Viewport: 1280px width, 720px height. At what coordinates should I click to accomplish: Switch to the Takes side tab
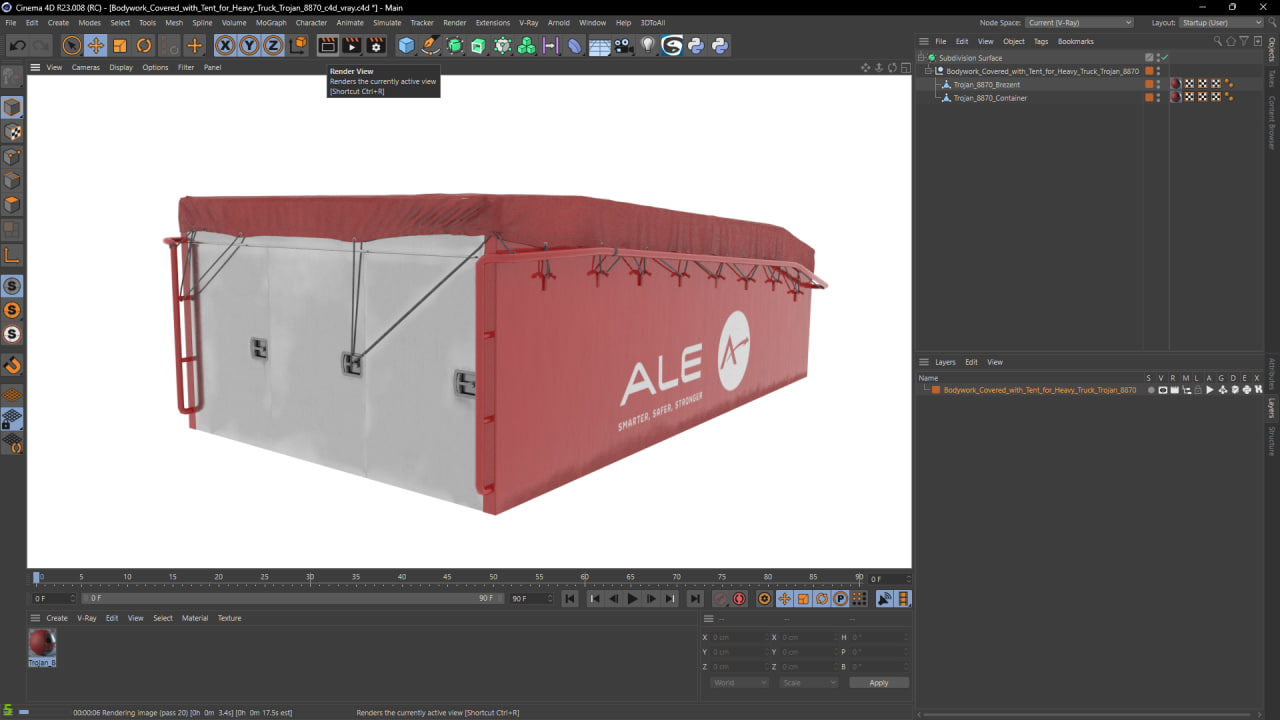coord(1272,78)
